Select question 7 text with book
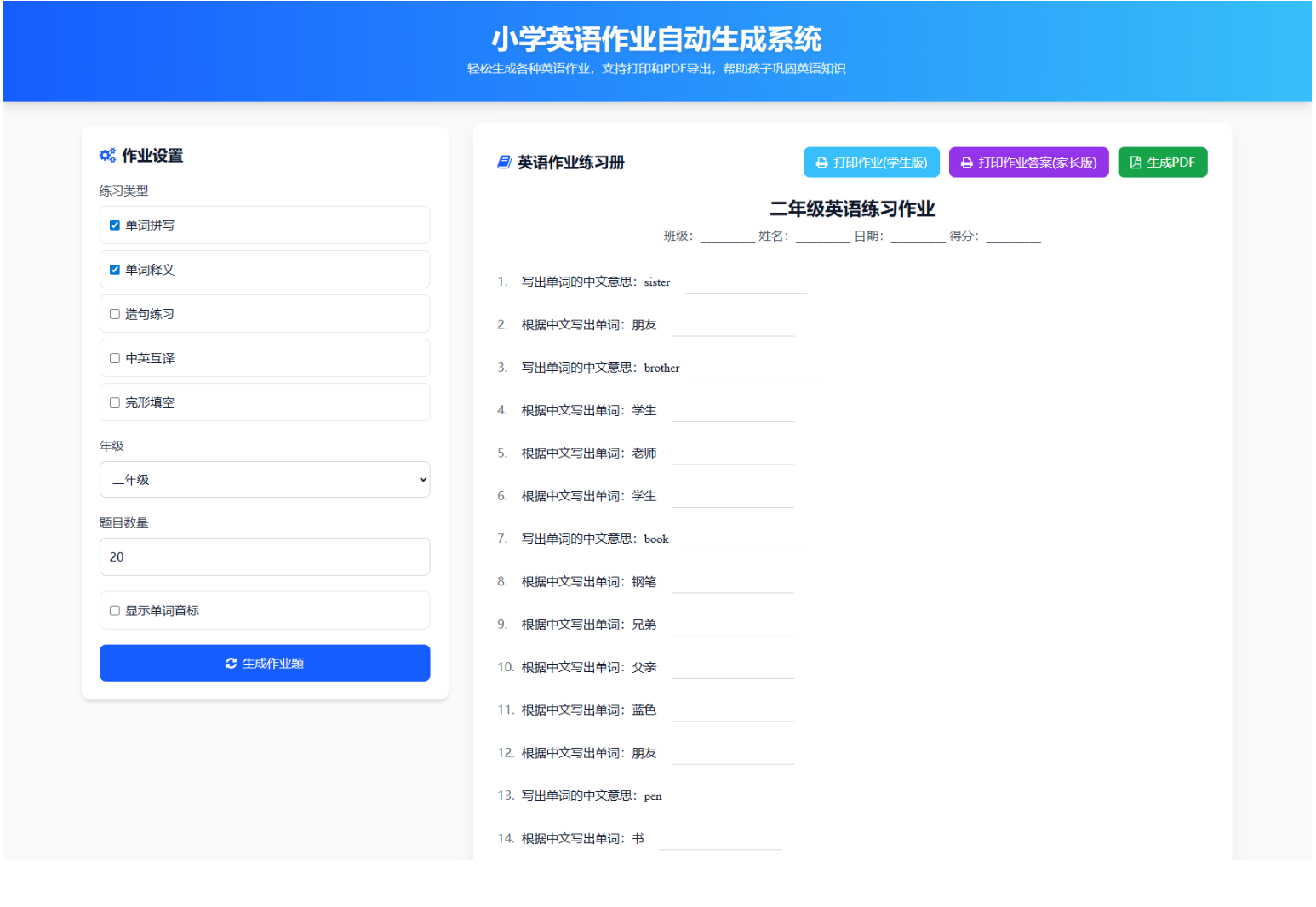1316x907 pixels. (595, 539)
